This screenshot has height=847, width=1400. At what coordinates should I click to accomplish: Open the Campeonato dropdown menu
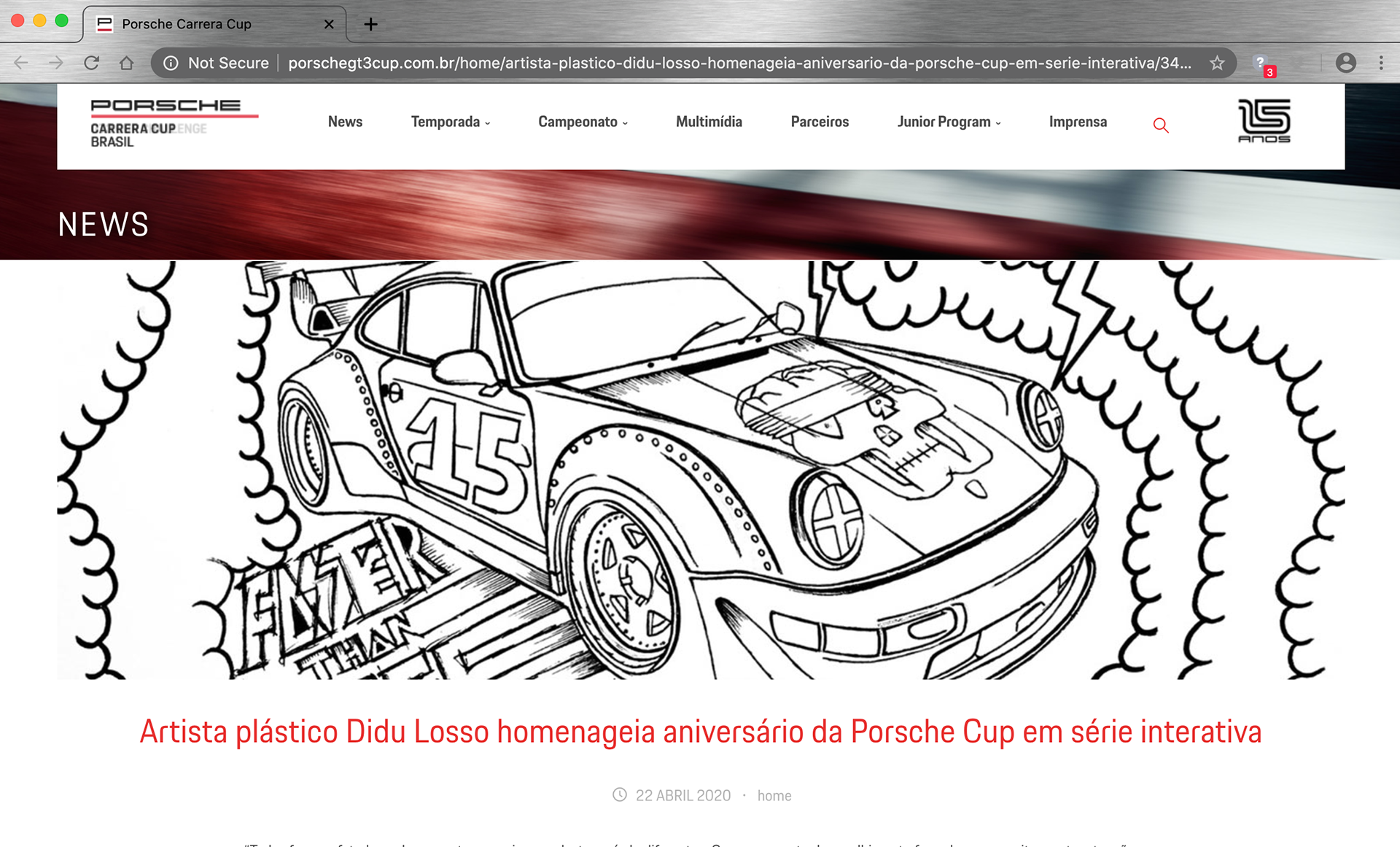pos(582,122)
